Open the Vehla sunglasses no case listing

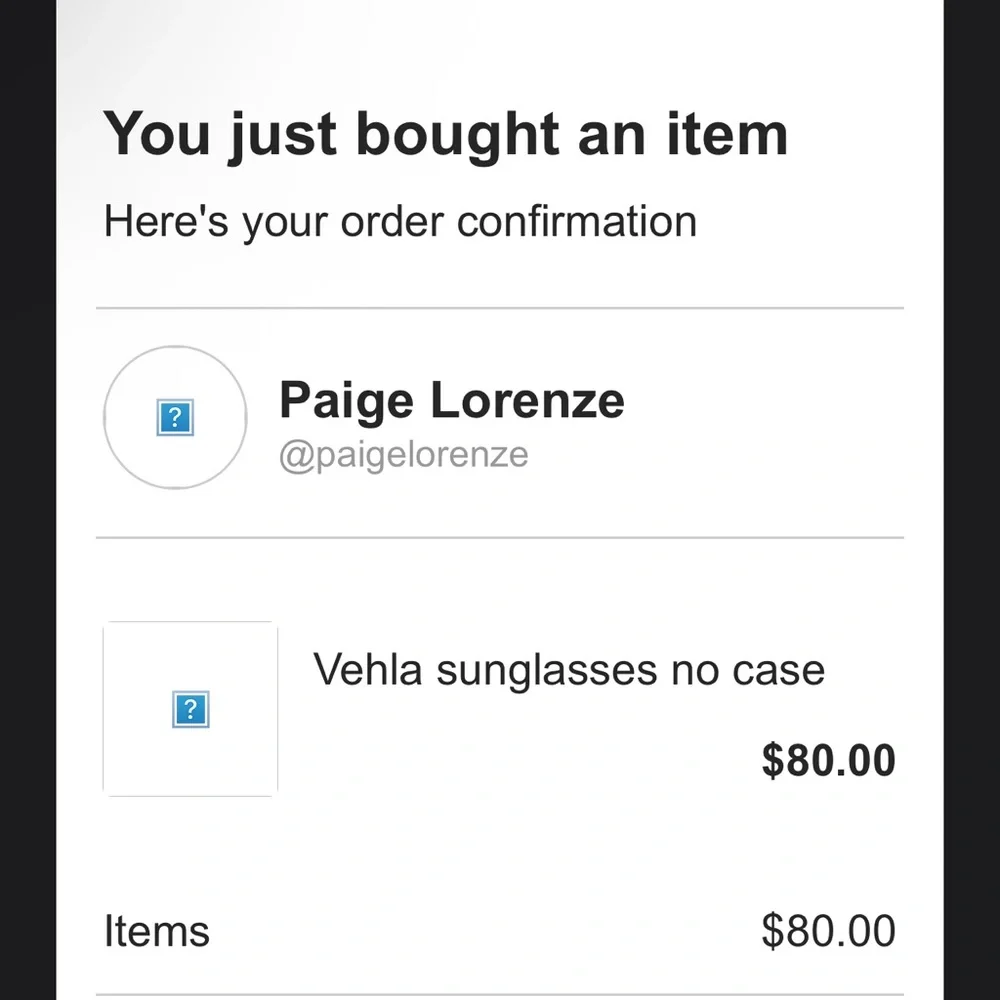[x=569, y=669]
